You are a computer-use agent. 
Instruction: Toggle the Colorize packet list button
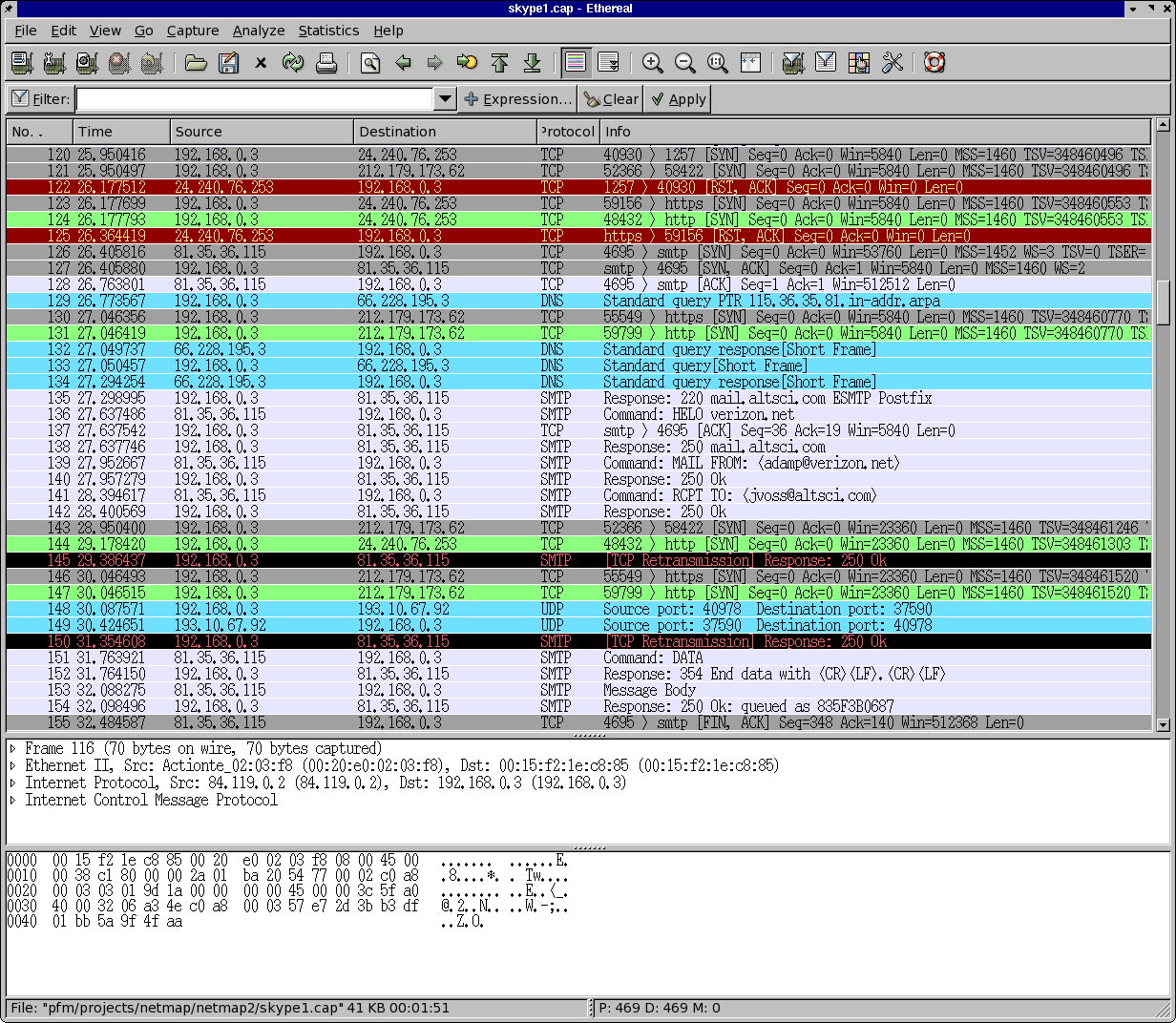(576, 63)
